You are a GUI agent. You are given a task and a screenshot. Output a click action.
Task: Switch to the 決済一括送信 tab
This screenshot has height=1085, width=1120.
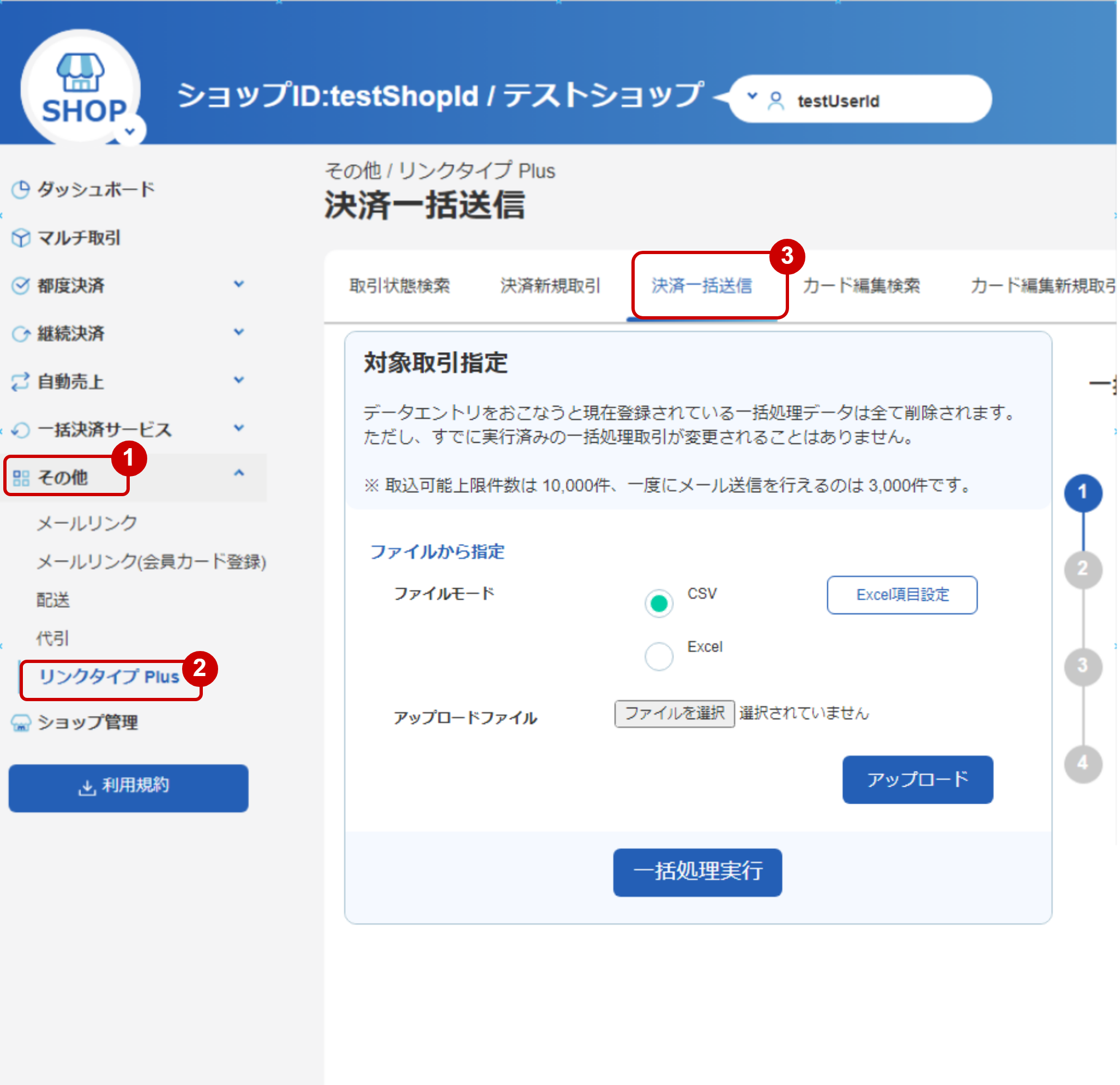(x=702, y=286)
